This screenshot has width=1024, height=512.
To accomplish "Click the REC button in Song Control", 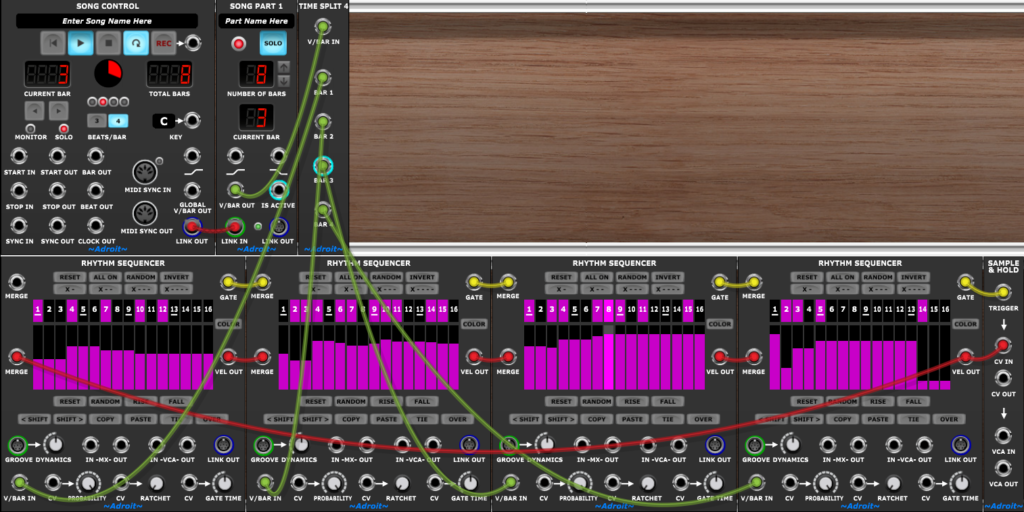I will tap(164, 43).
